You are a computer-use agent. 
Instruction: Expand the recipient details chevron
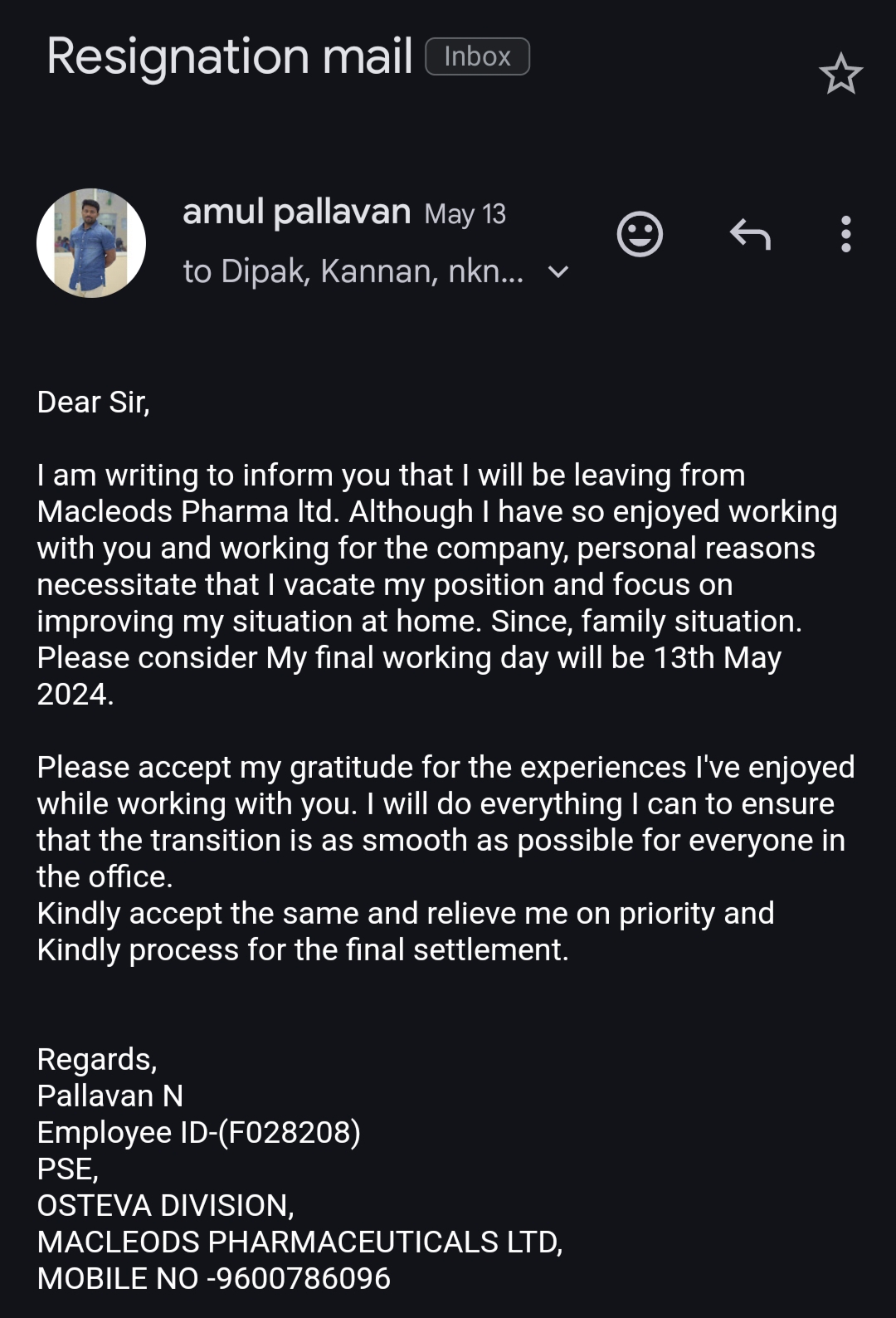coord(559,272)
